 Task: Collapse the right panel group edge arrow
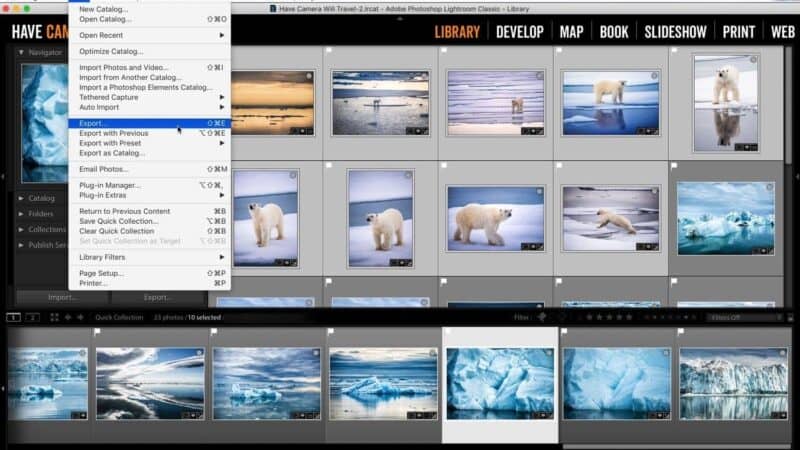pyautogui.click(x=797, y=177)
